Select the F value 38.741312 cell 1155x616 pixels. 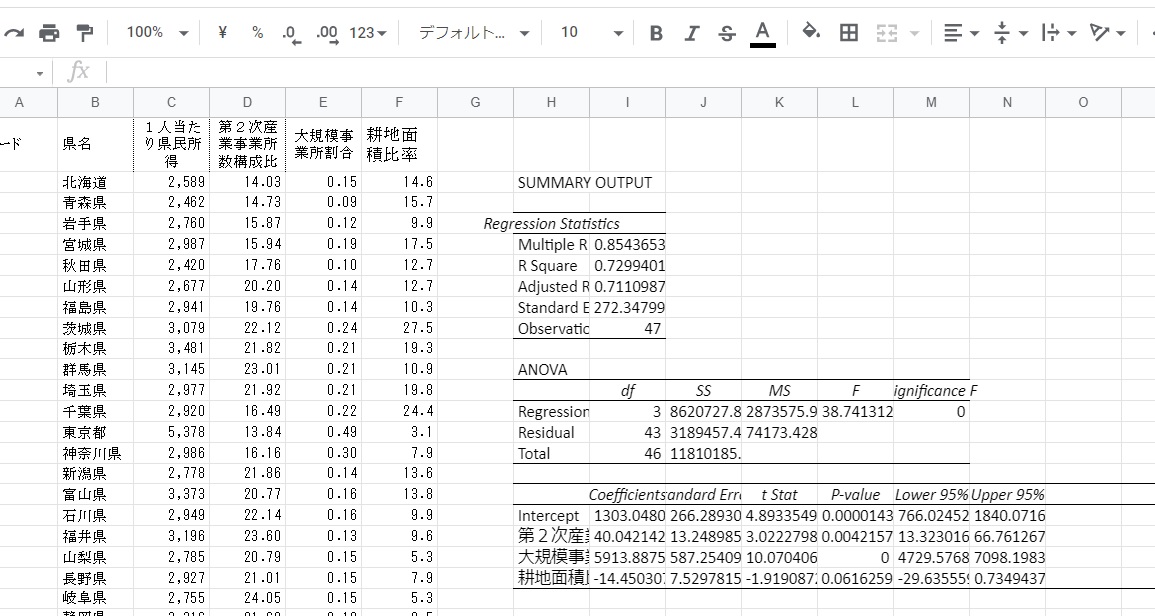[855, 412]
